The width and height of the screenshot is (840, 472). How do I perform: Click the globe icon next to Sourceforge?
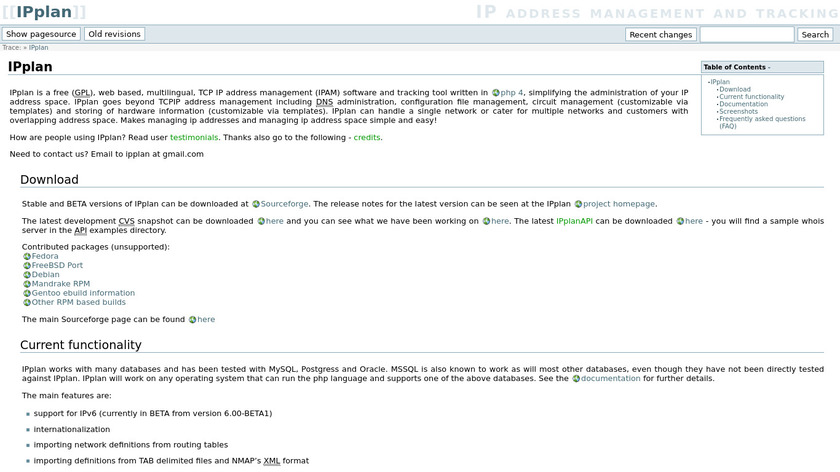pos(256,204)
